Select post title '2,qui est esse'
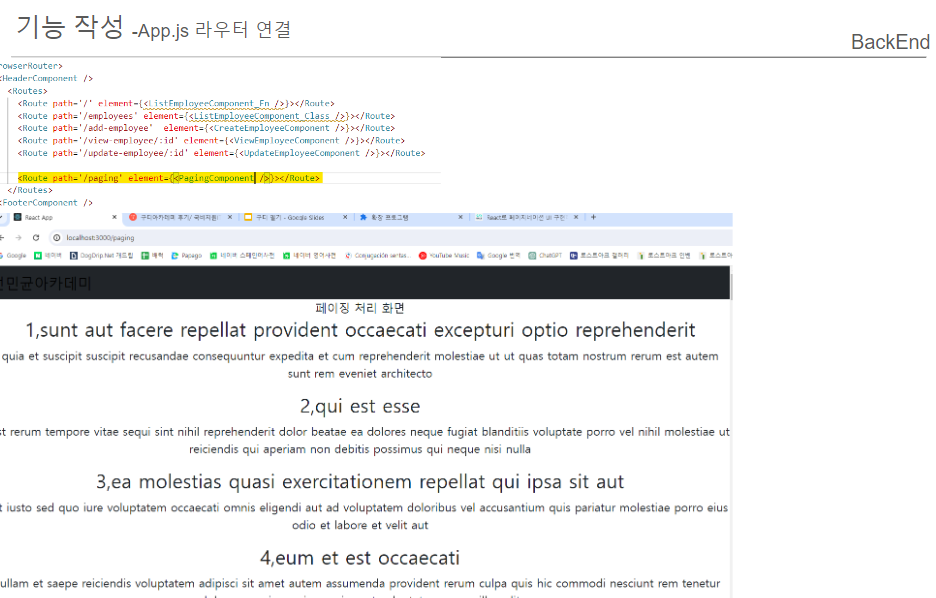The height and width of the screenshot is (598, 936). pos(360,406)
